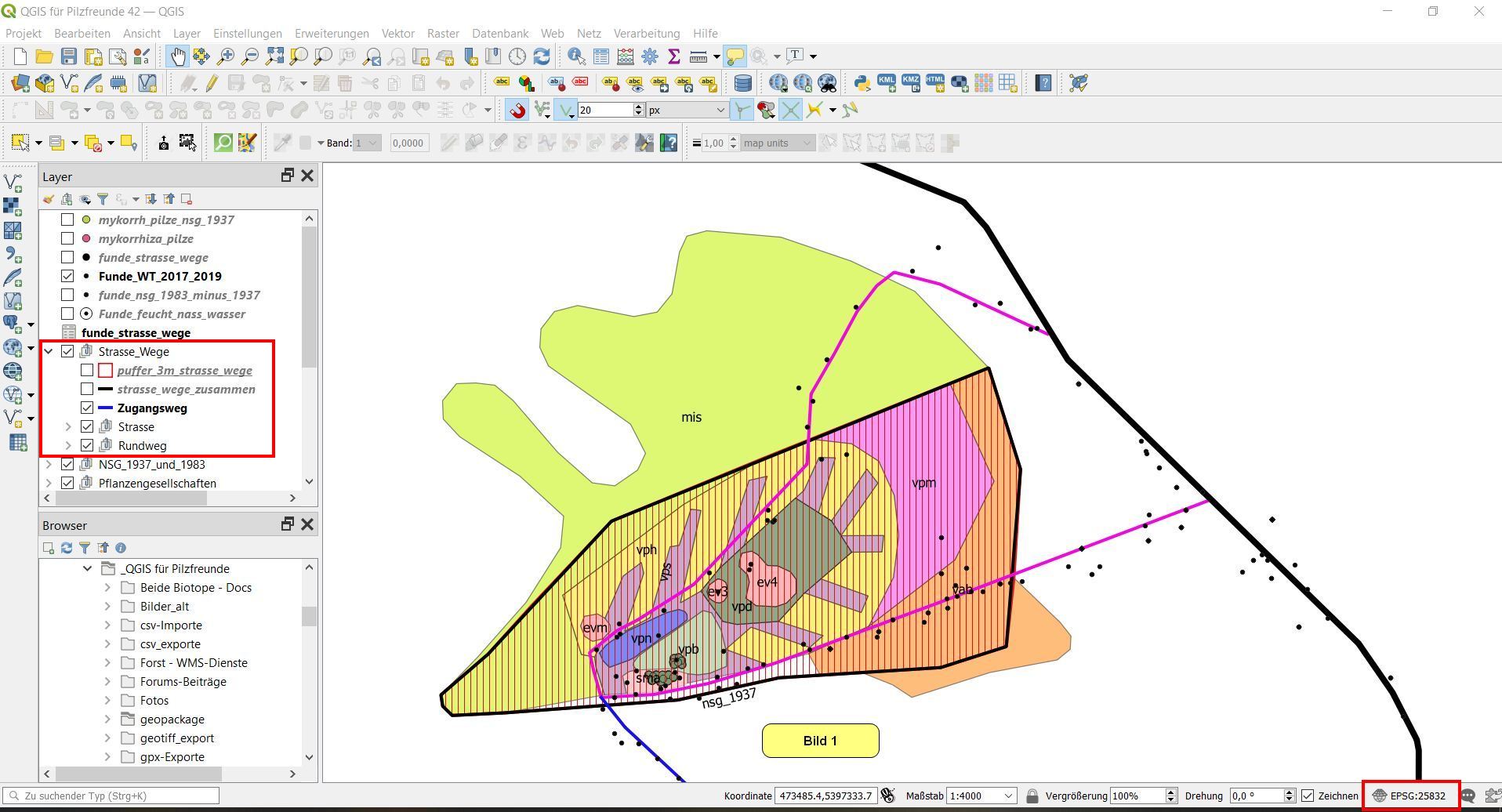Open the Vektor menu
Screen dimensions: 1502x812
click(x=397, y=34)
